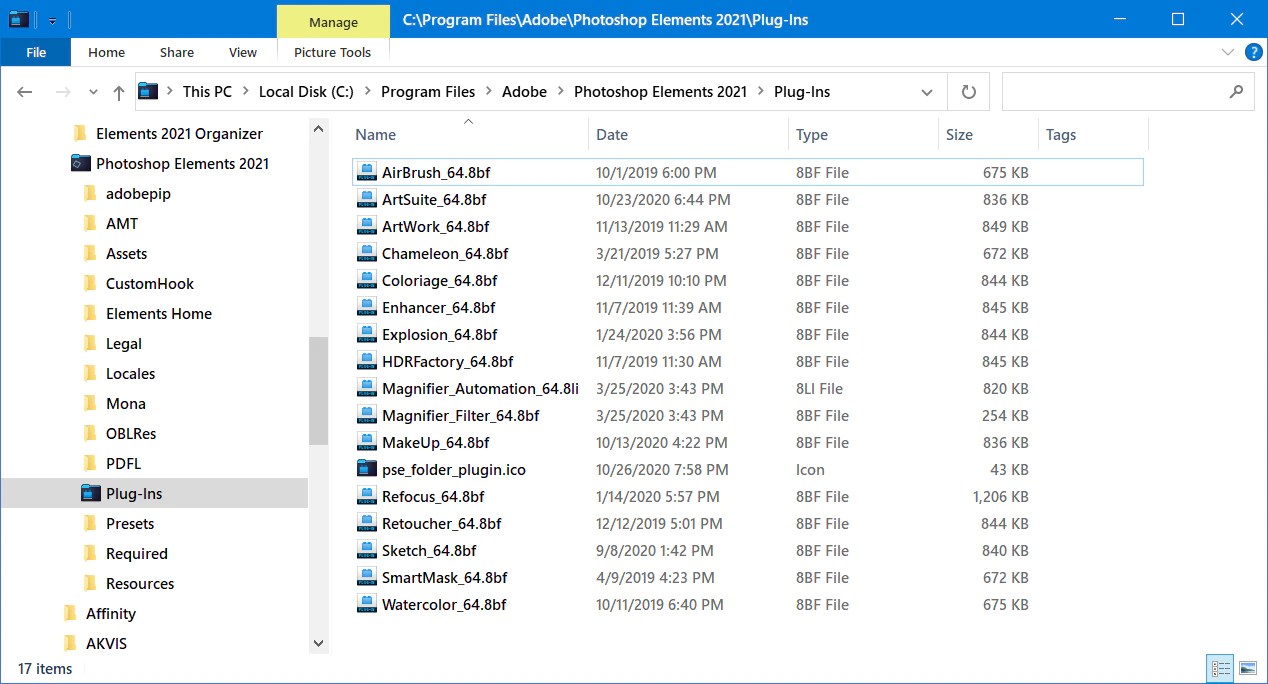Expand the Adobe breadcrumb chevron
1268x684 pixels.
pyautogui.click(x=560, y=92)
